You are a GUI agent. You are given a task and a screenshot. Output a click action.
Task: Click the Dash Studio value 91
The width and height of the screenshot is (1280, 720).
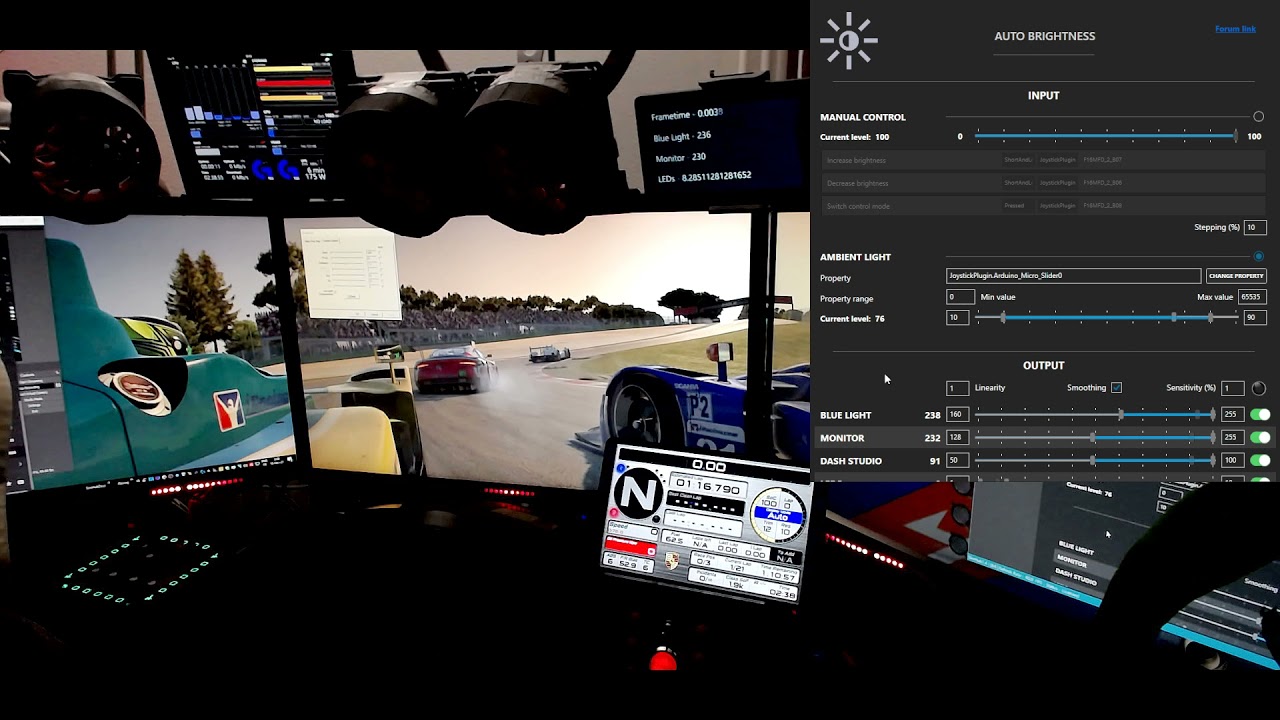click(x=935, y=461)
